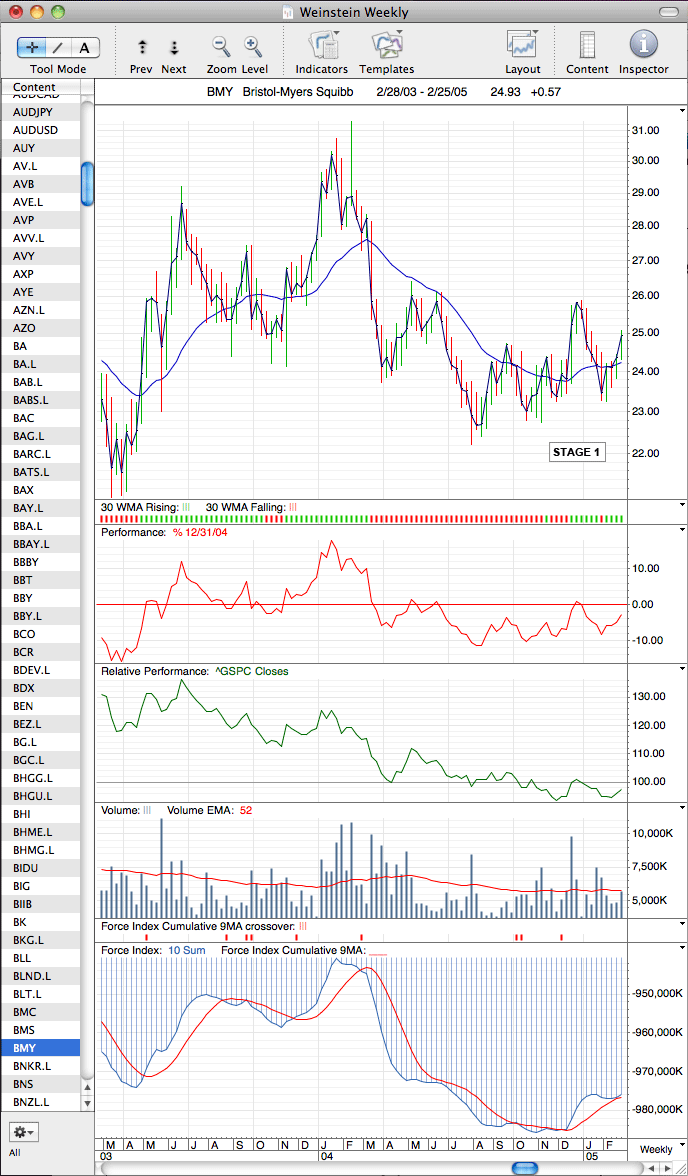The image size is (688, 1176).
Task: Open Performance pane disclosure menu
Action: pos(682,530)
